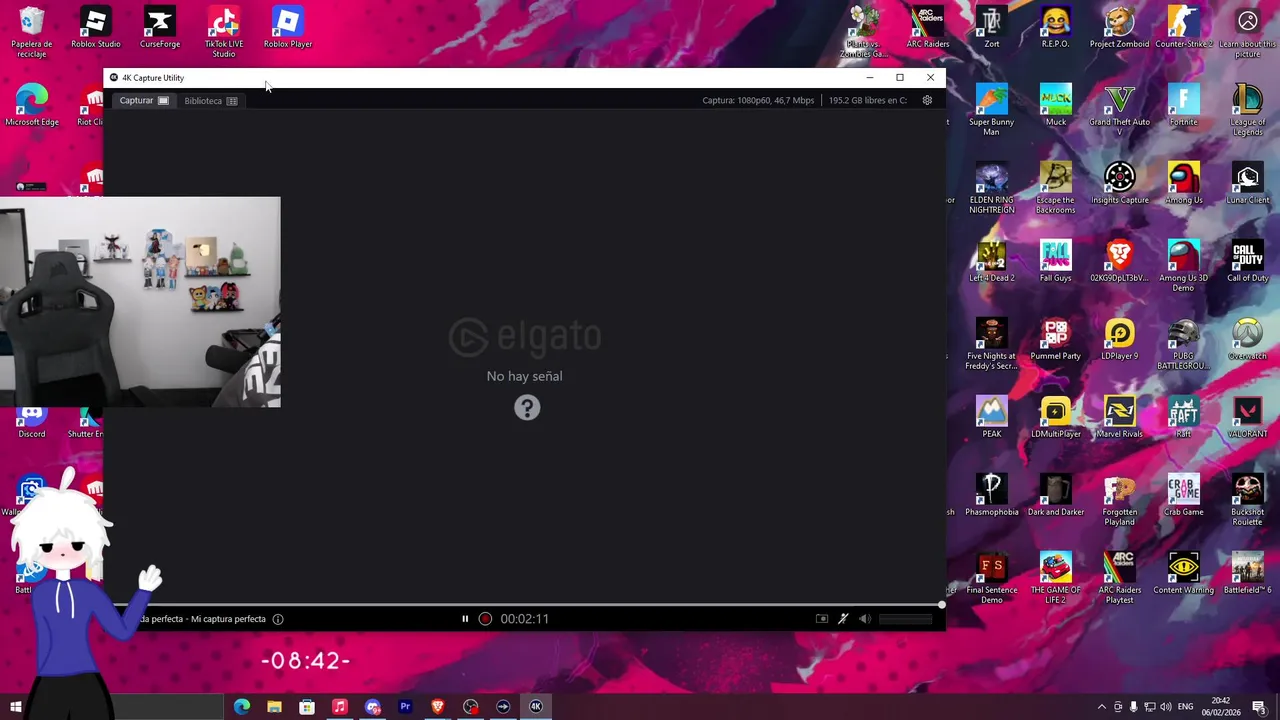Show hidden system tray icons
This screenshot has width=1280, height=720.
coord(1102,707)
